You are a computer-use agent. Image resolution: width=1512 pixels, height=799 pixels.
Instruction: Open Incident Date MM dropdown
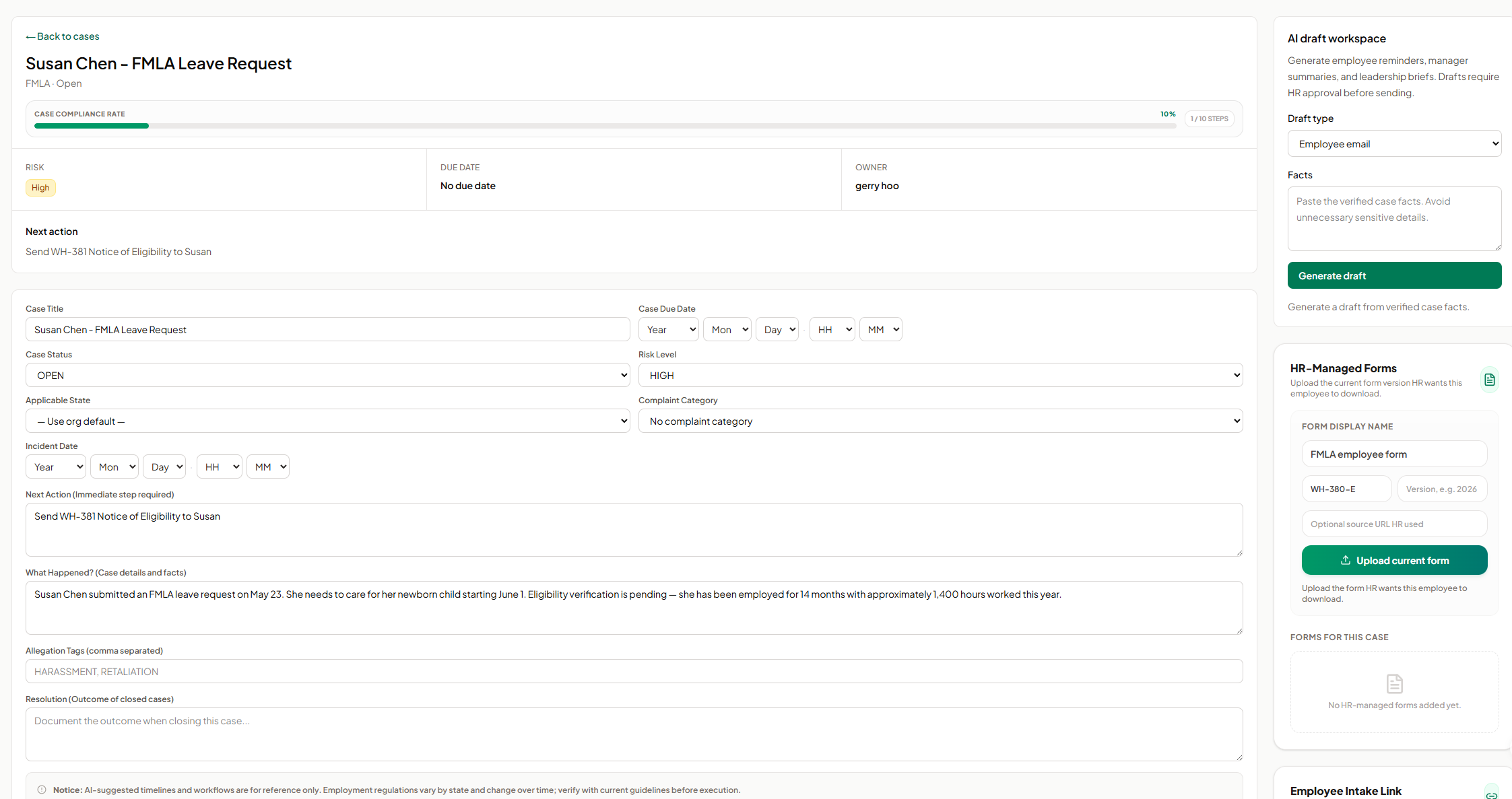(267, 466)
